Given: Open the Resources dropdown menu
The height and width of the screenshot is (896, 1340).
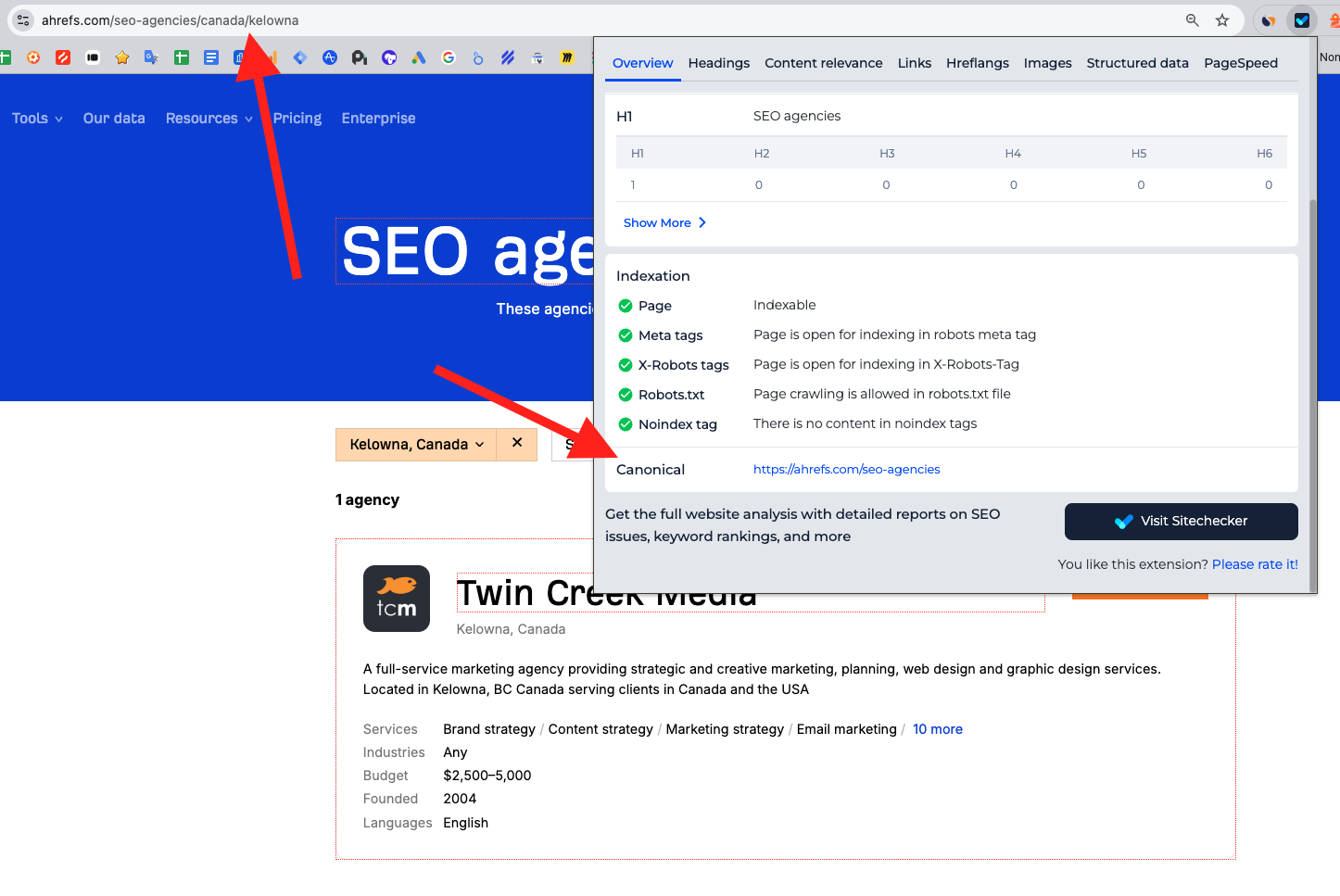Looking at the screenshot, I should (209, 119).
